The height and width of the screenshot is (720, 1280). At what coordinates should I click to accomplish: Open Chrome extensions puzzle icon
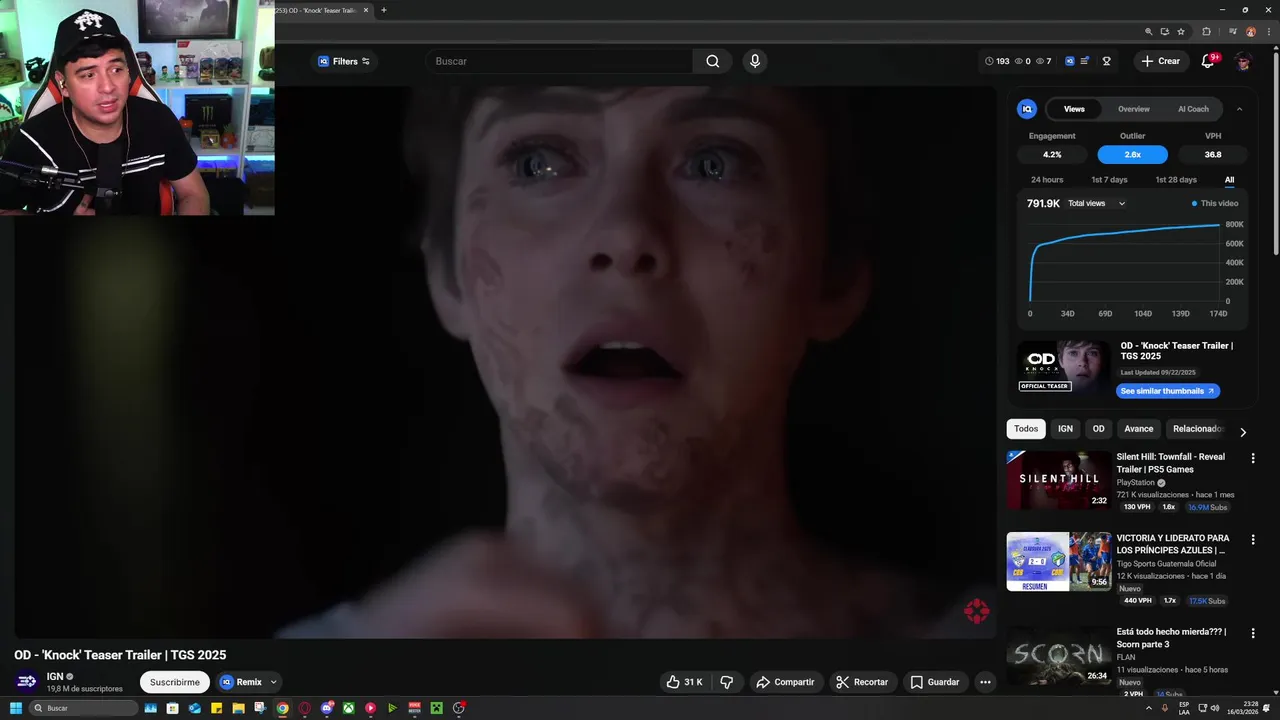pos(1206,31)
